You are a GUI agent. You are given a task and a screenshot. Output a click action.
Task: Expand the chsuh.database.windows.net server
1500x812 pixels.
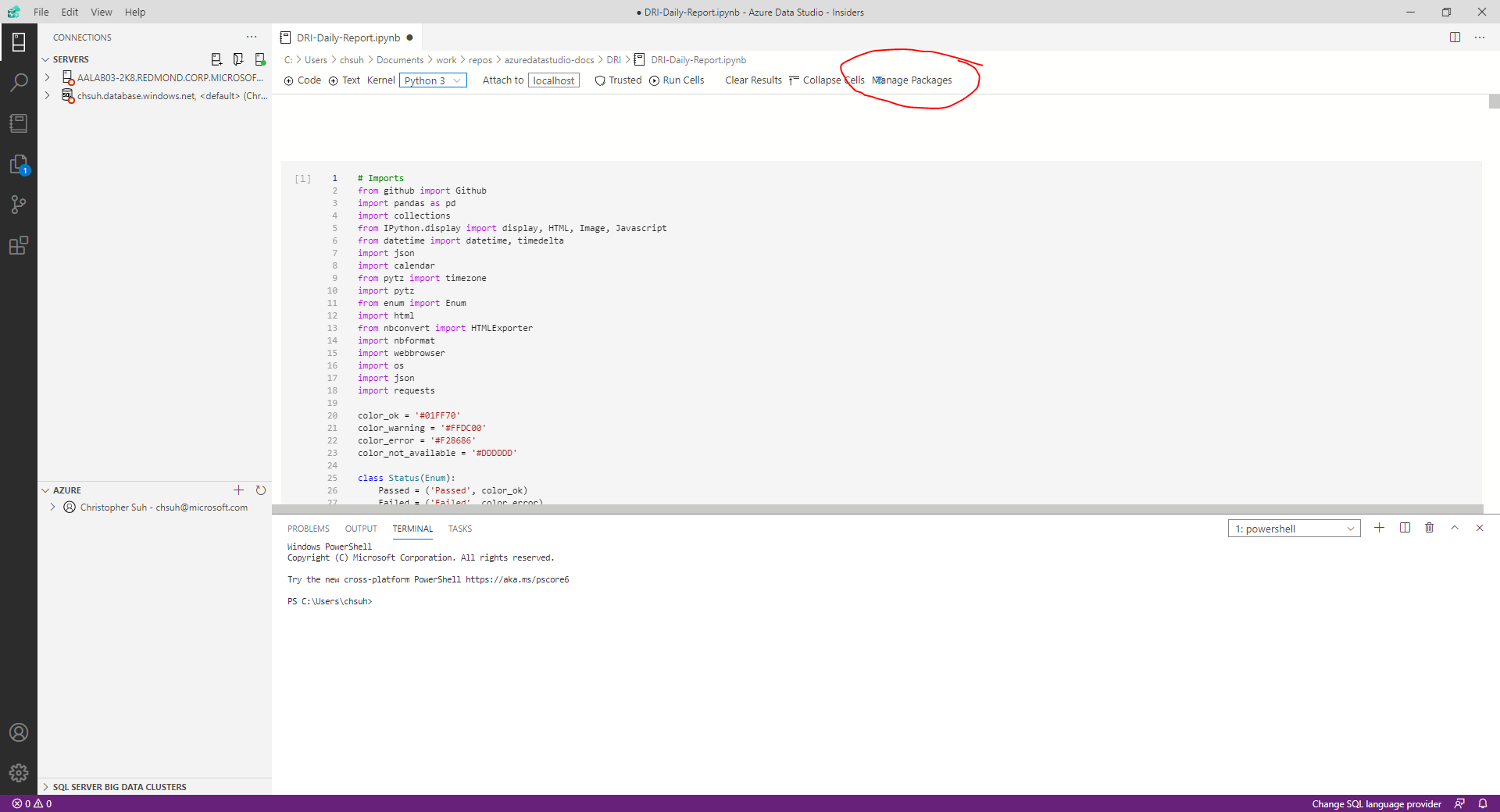tap(47, 95)
